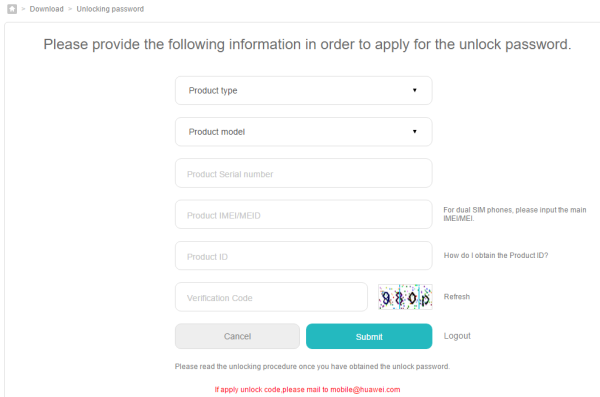Click the Product model dropdown arrow

[414, 132]
